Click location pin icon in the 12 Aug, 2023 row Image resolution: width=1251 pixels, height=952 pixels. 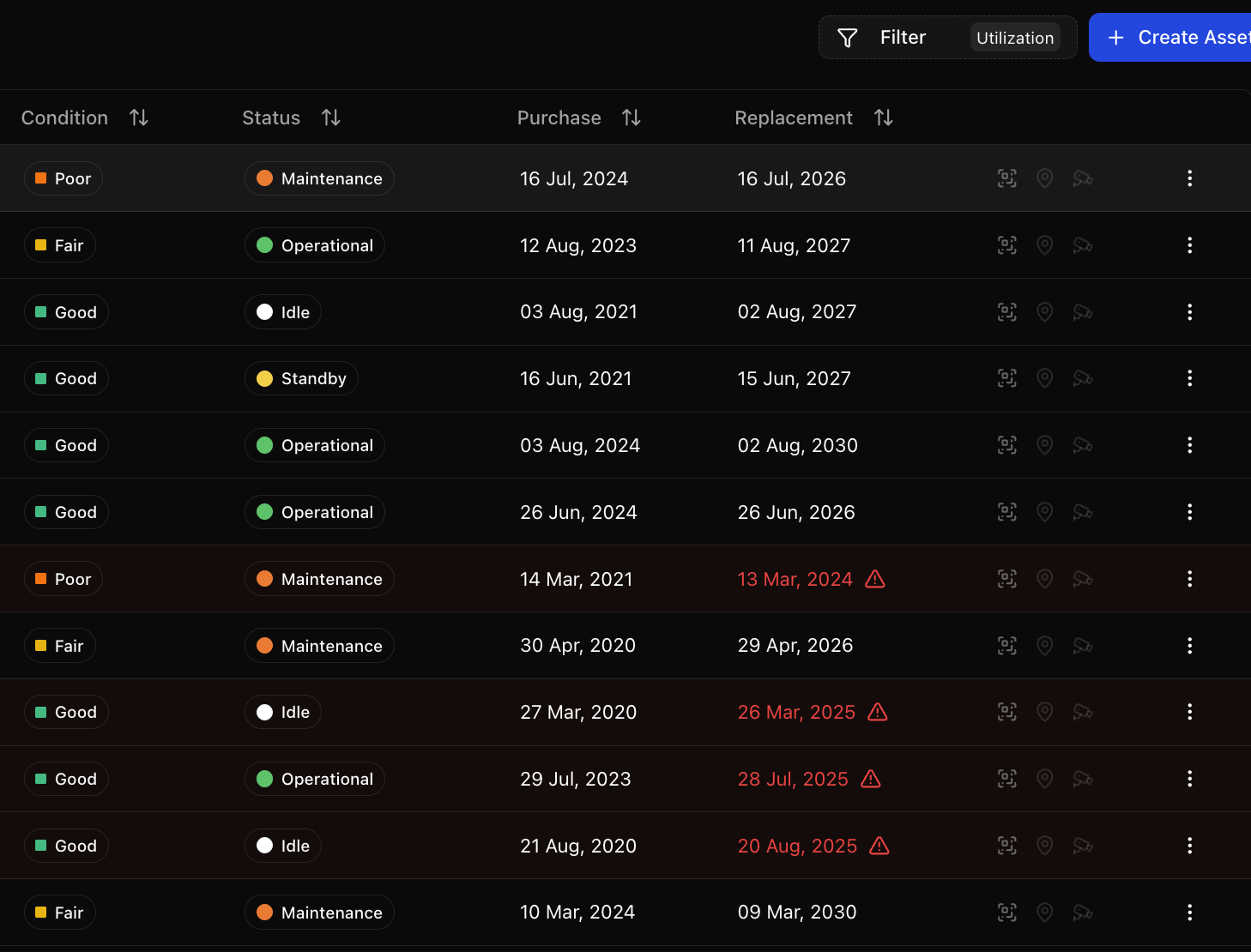1044,245
